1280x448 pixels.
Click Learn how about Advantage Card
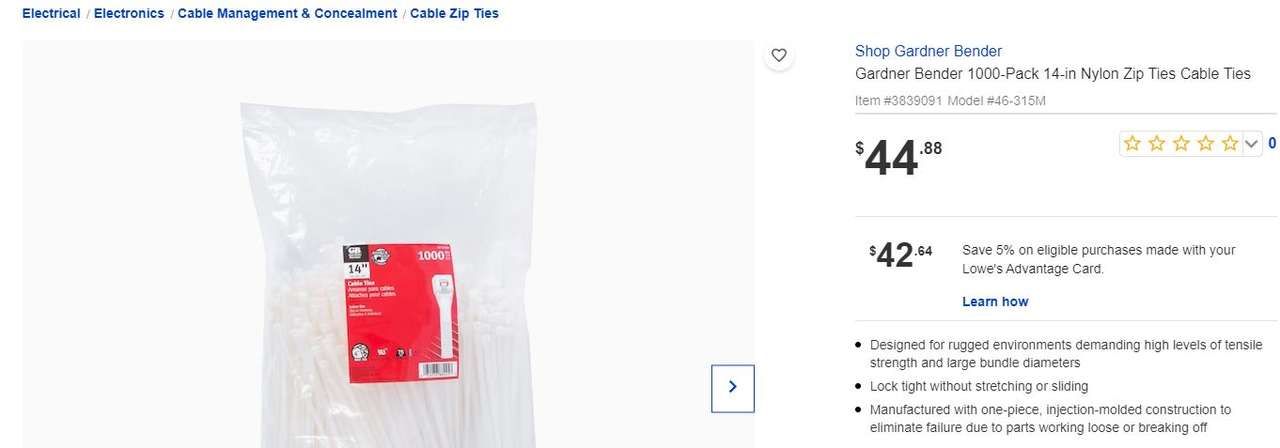coord(995,301)
